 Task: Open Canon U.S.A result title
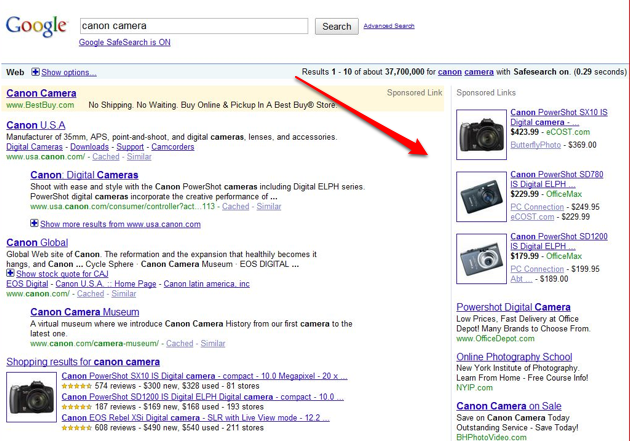pyautogui.click(x=36, y=125)
